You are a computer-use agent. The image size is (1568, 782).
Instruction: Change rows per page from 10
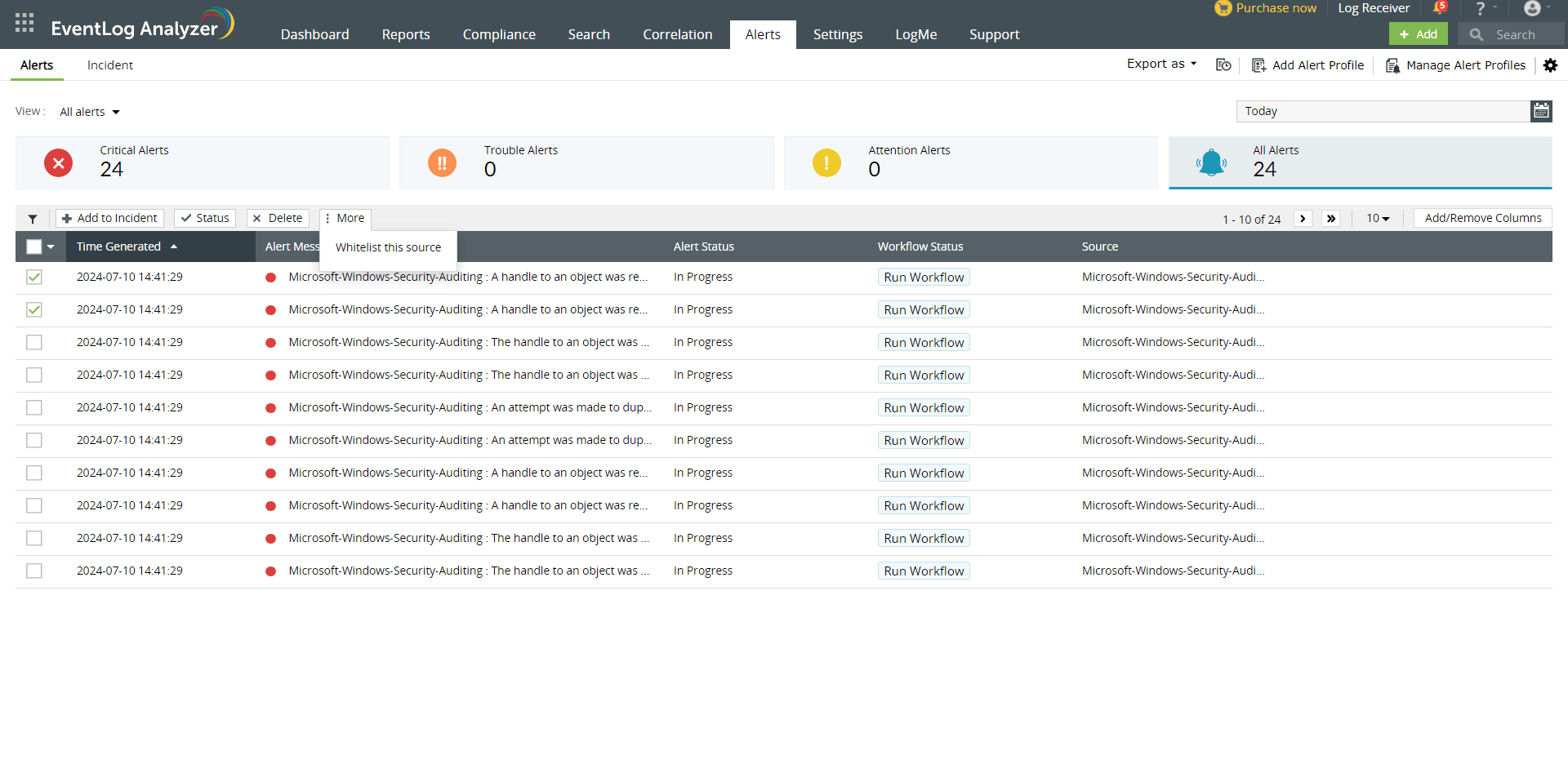[x=1378, y=219]
